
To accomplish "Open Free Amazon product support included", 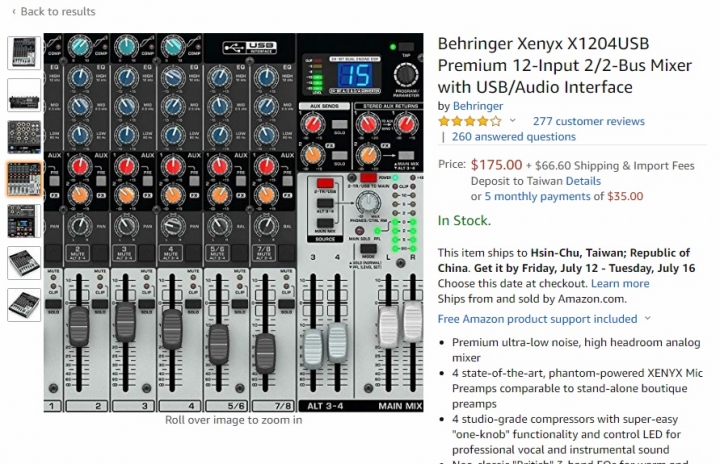I will [537, 319].
